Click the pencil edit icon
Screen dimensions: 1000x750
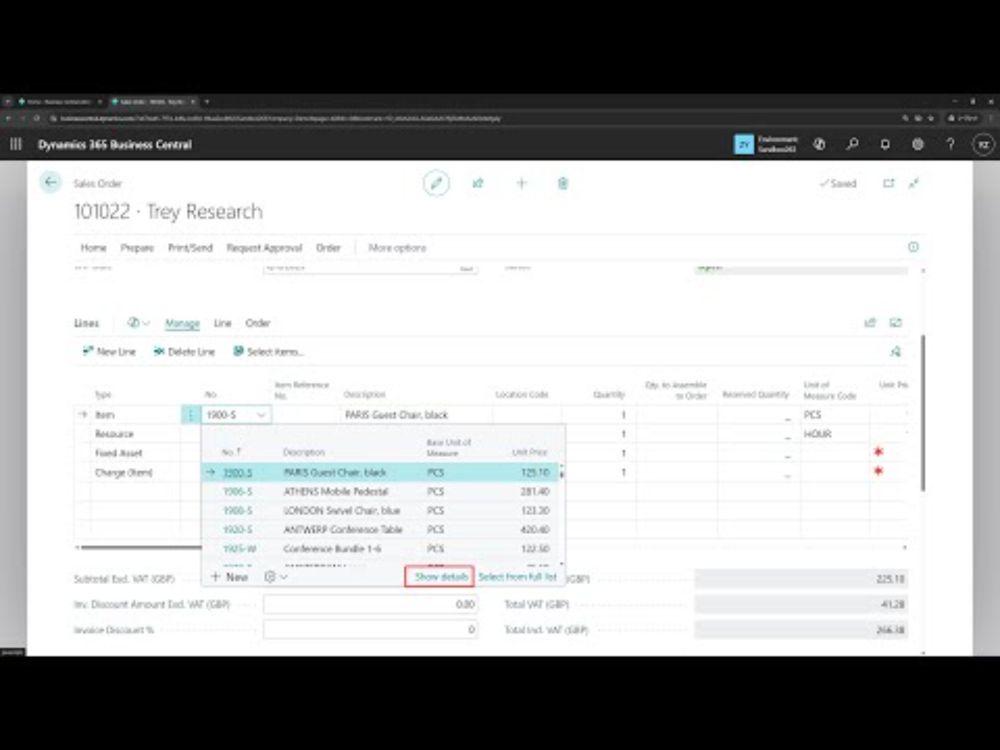[436, 184]
